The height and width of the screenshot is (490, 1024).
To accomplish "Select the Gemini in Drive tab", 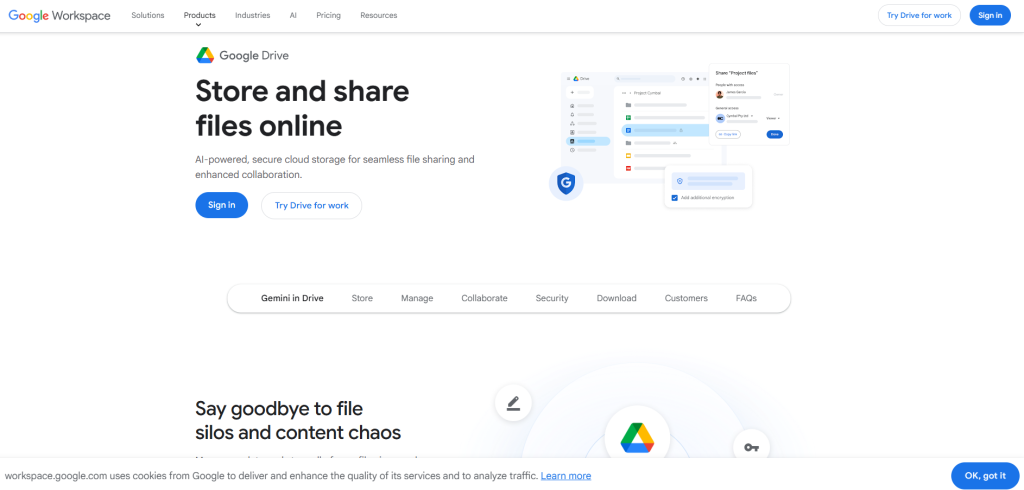I will click(x=293, y=298).
